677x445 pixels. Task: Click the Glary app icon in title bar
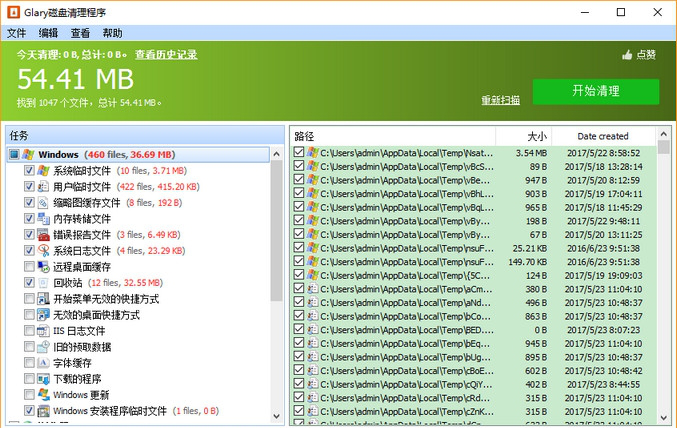(13, 12)
